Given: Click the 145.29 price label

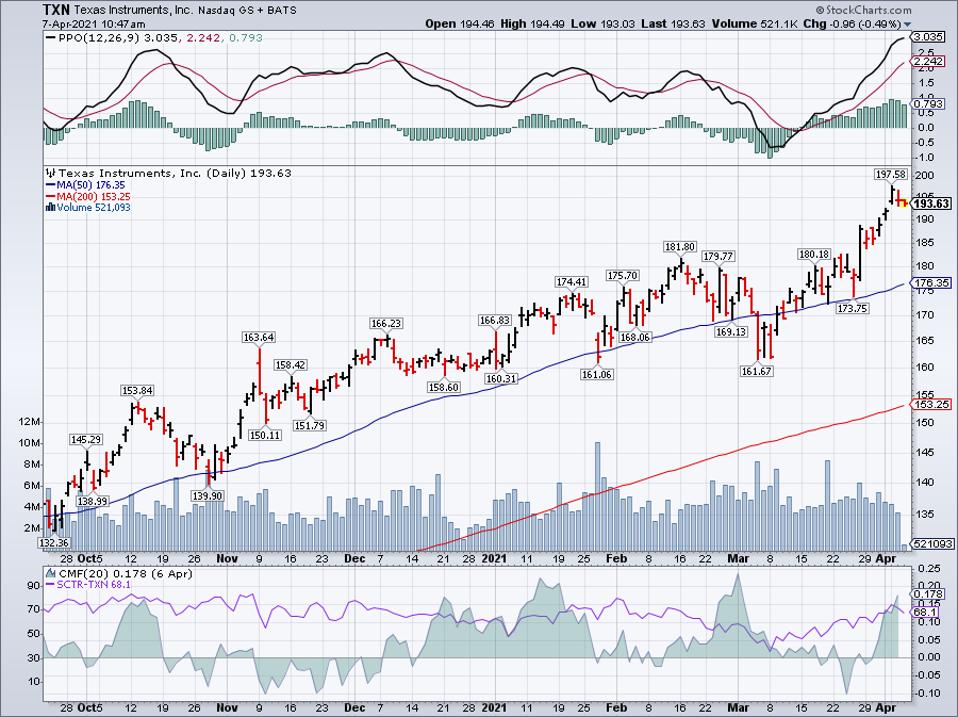Looking at the screenshot, I should tap(86, 439).
